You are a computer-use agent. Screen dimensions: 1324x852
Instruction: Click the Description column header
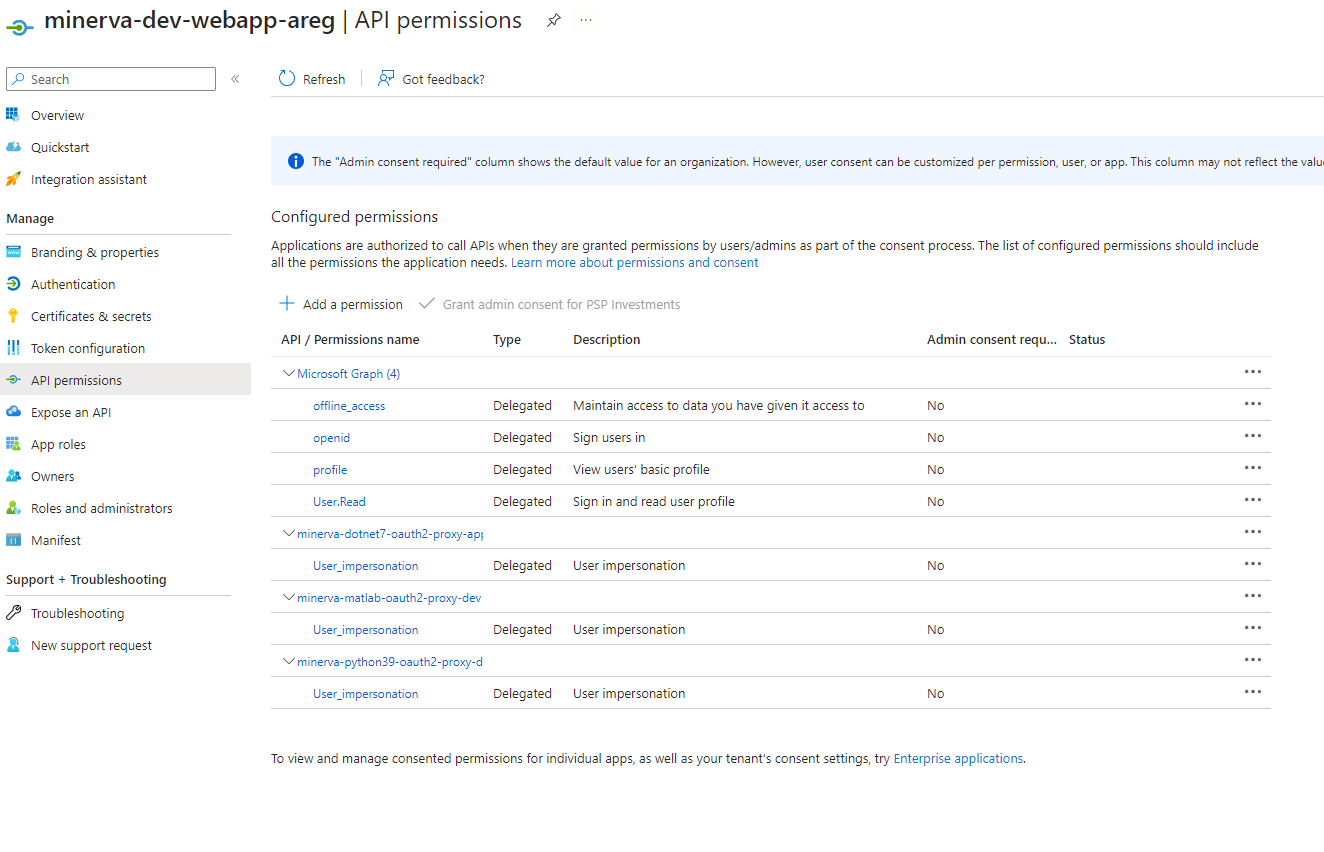click(x=607, y=339)
